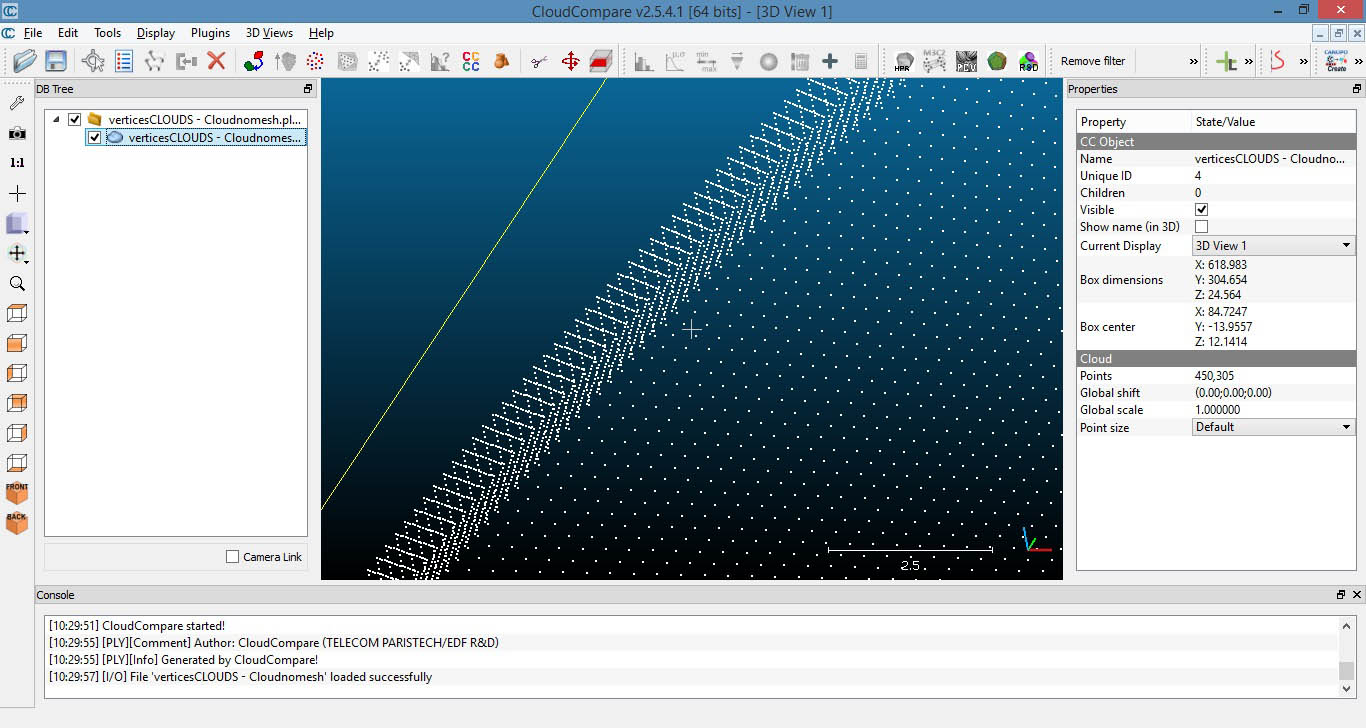Image resolution: width=1366 pixels, height=728 pixels.
Task: Click the Save floppy disk icon
Action: (x=56, y=61)
